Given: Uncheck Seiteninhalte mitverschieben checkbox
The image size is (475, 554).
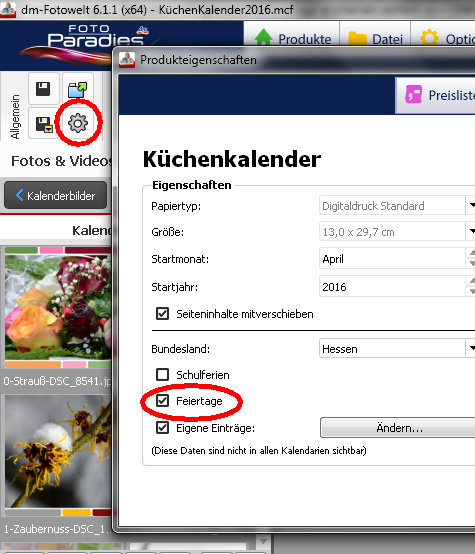Looking at the screenshot, I should [x=162, y=313].
